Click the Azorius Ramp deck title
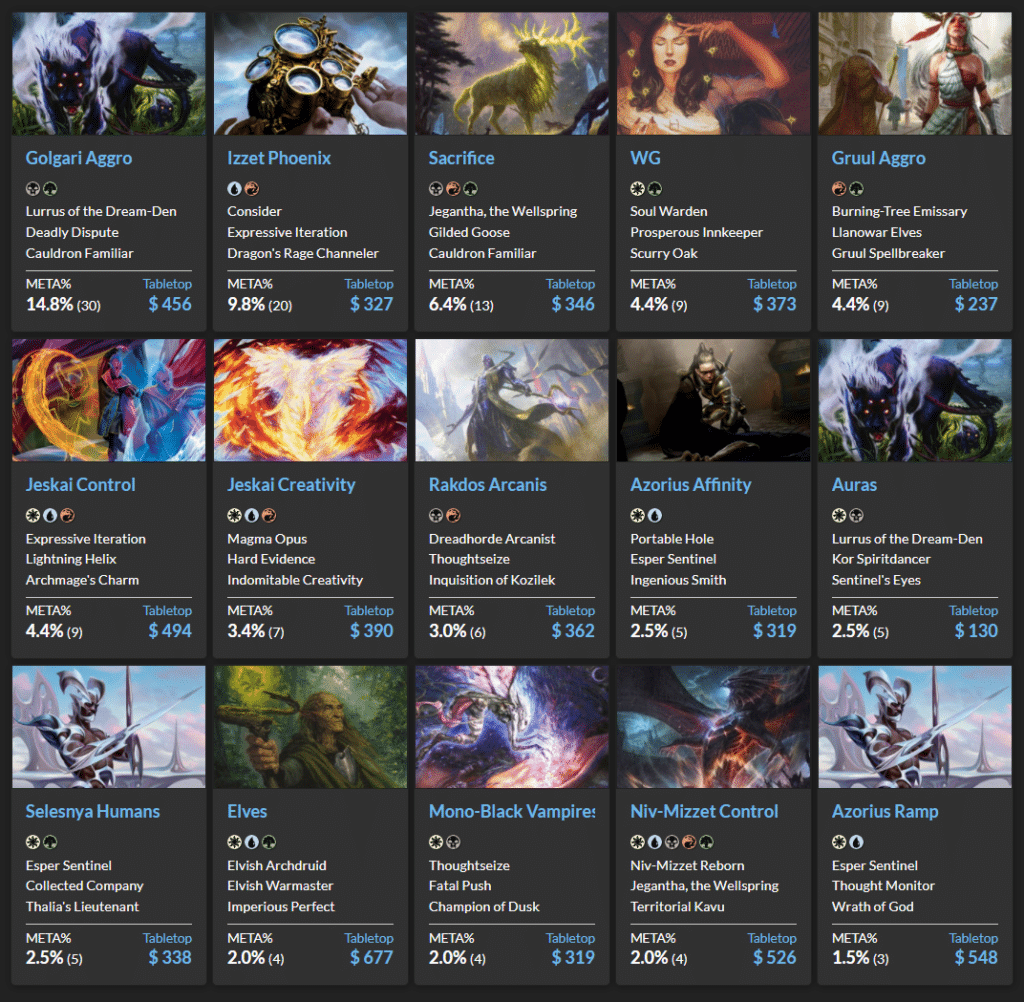This screenshot has width=1024, height=1002. [885, 811]
